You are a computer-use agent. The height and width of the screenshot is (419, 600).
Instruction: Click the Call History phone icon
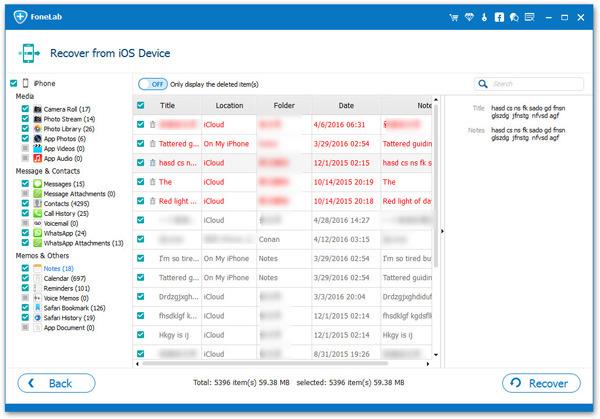click(38, 214)
